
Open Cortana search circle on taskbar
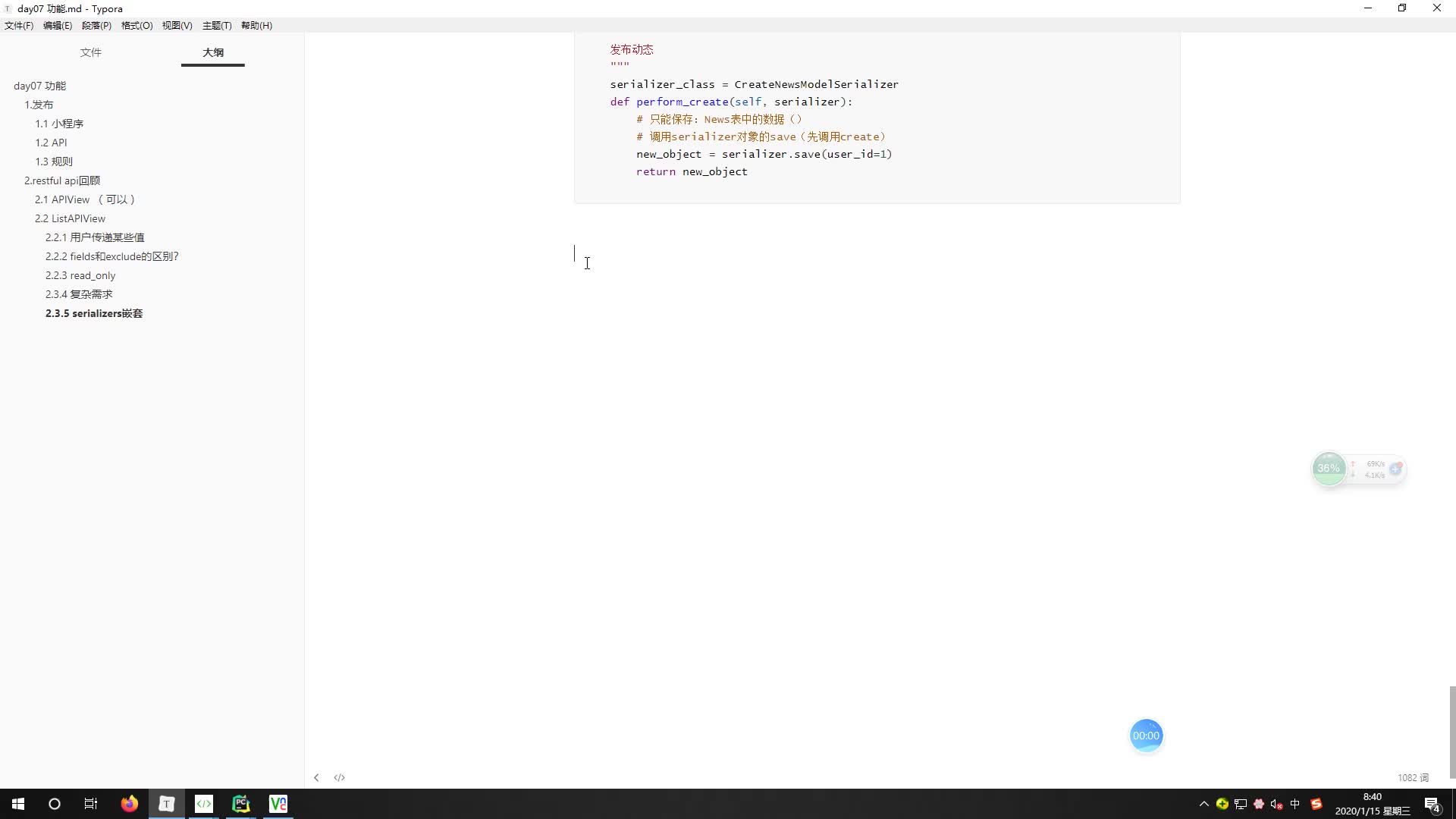(55, 804)
